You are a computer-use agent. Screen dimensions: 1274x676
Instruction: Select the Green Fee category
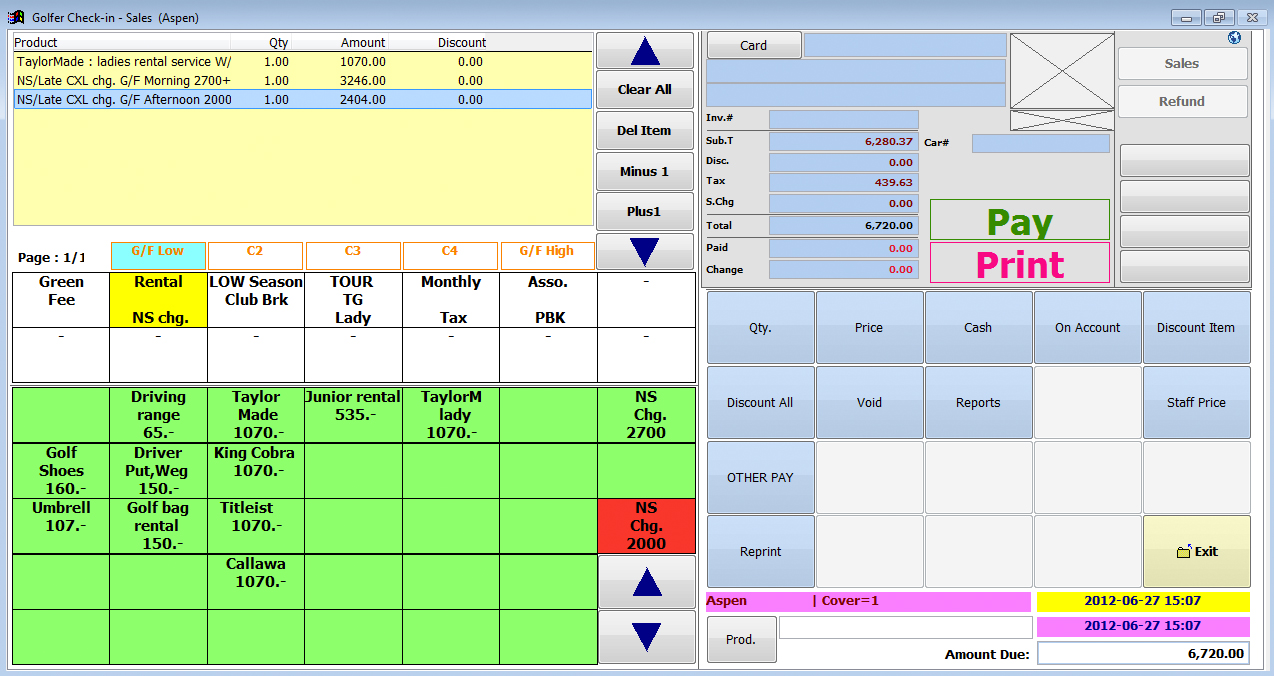(x=61, y=299)
